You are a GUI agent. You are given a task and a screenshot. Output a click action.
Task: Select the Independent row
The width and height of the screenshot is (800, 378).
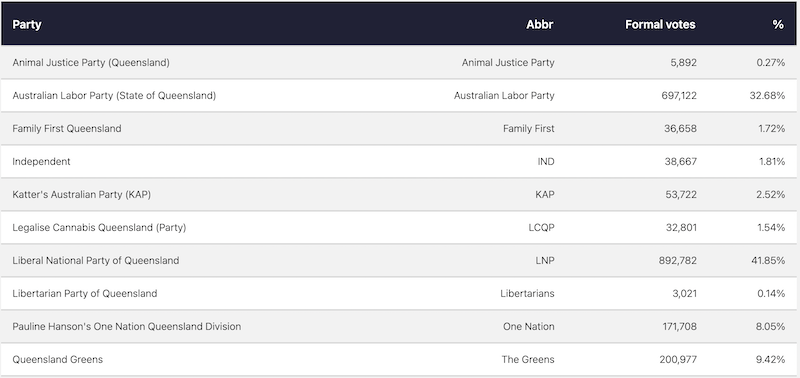[x=400, y=161]
